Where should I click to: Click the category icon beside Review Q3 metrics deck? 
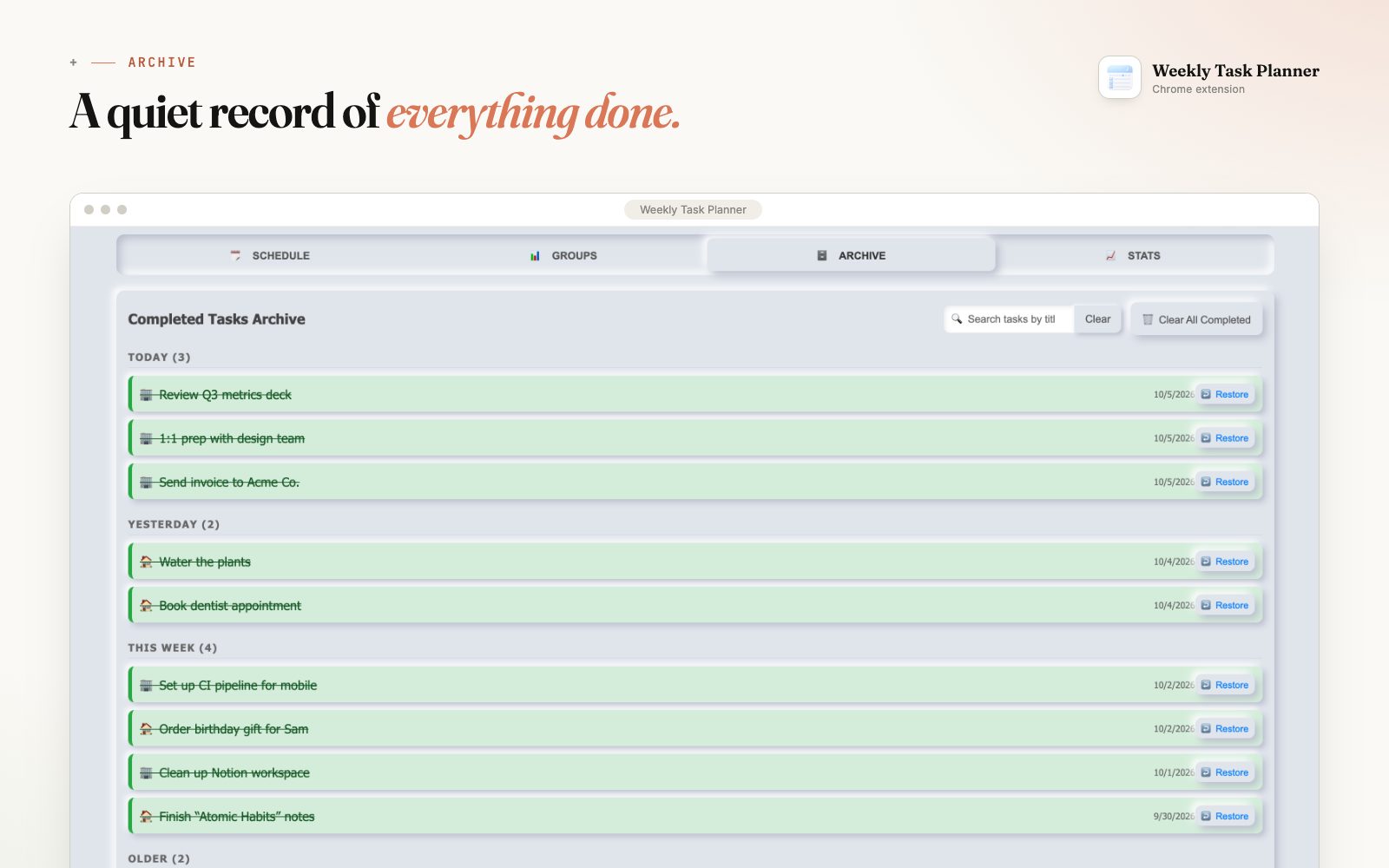(x=146, y=395)
